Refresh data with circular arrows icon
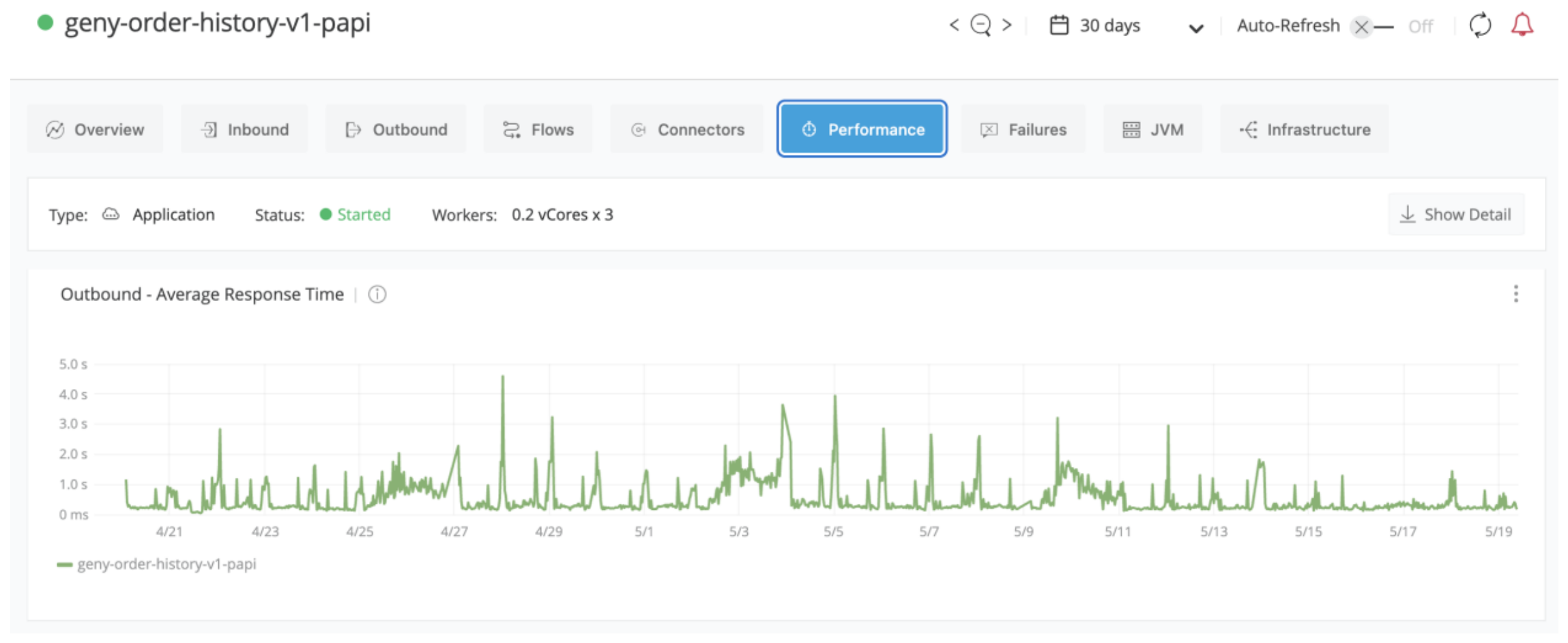This screenshot has width=1568, height=643. [x=1480, y=25]
